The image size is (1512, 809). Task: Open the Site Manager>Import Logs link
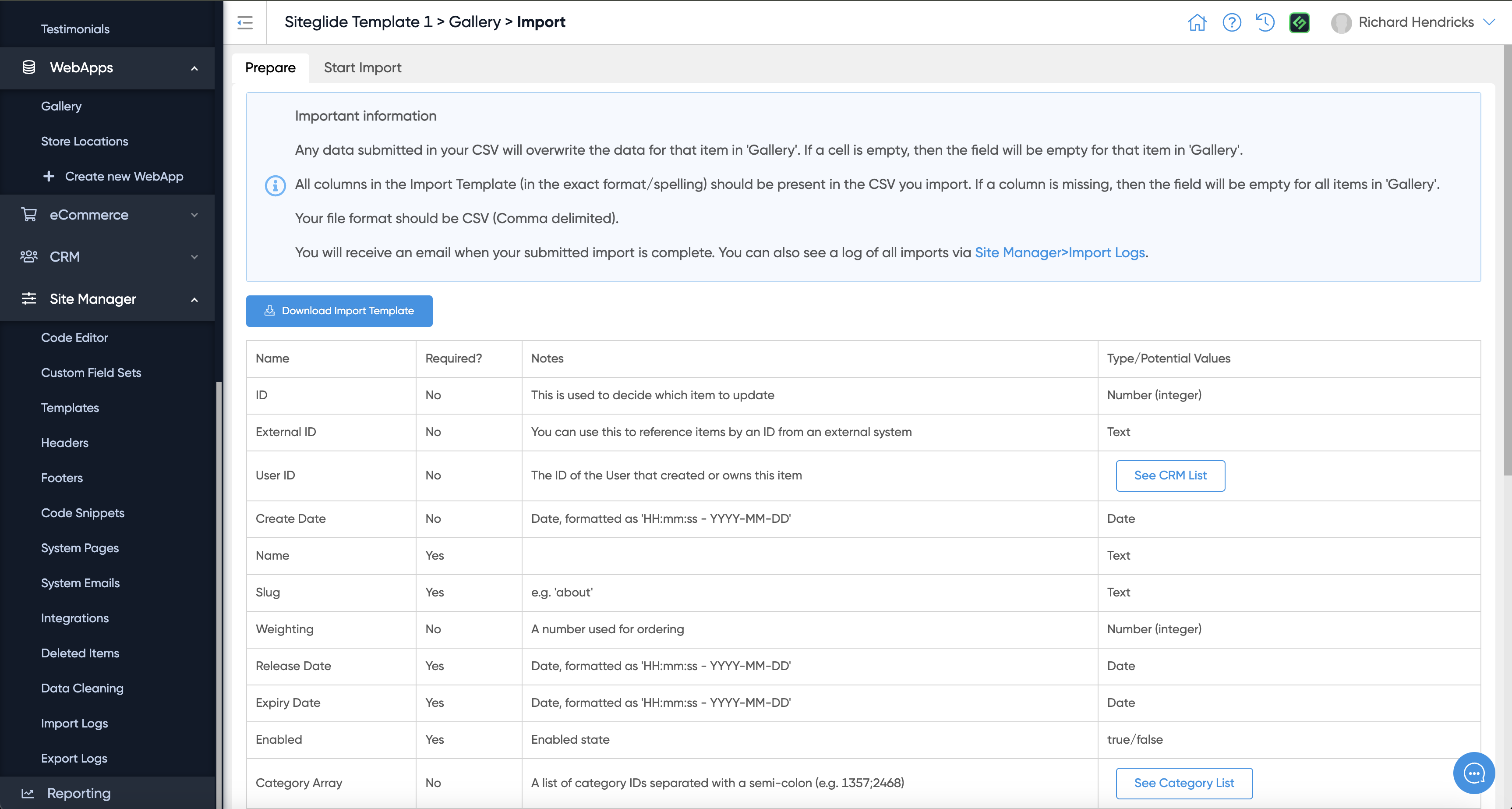(1060, 252)
